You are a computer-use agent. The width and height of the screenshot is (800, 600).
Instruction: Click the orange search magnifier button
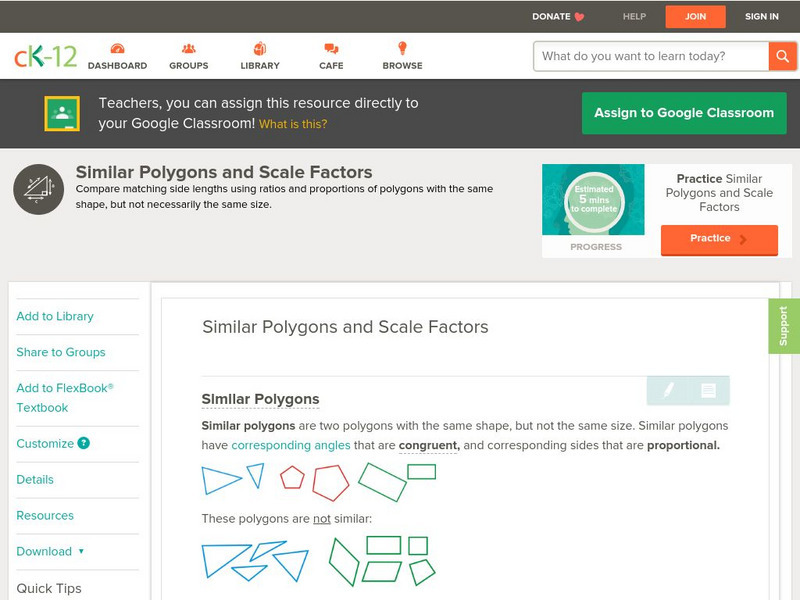pyautogui.click(x=781, y=56)
